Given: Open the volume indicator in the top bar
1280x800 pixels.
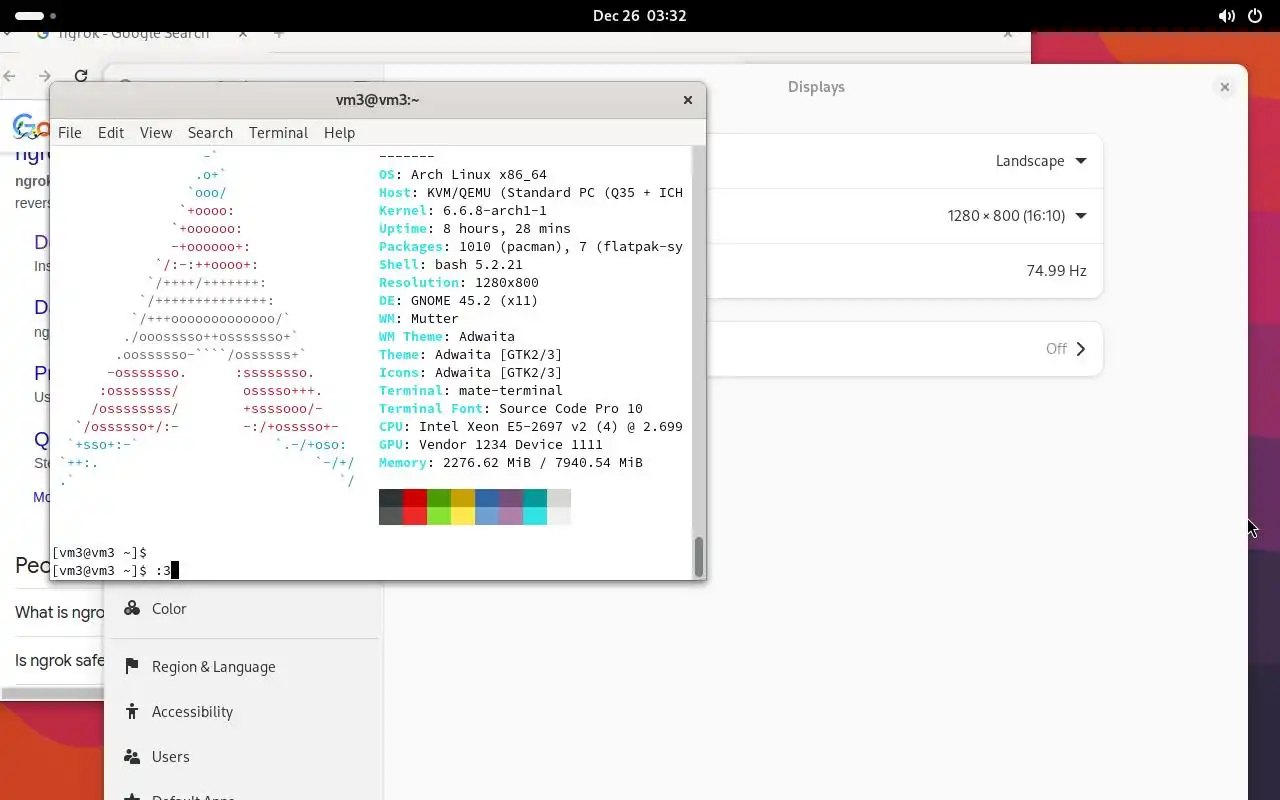Looking at the screenshot, I should (x=1226, y=16).
